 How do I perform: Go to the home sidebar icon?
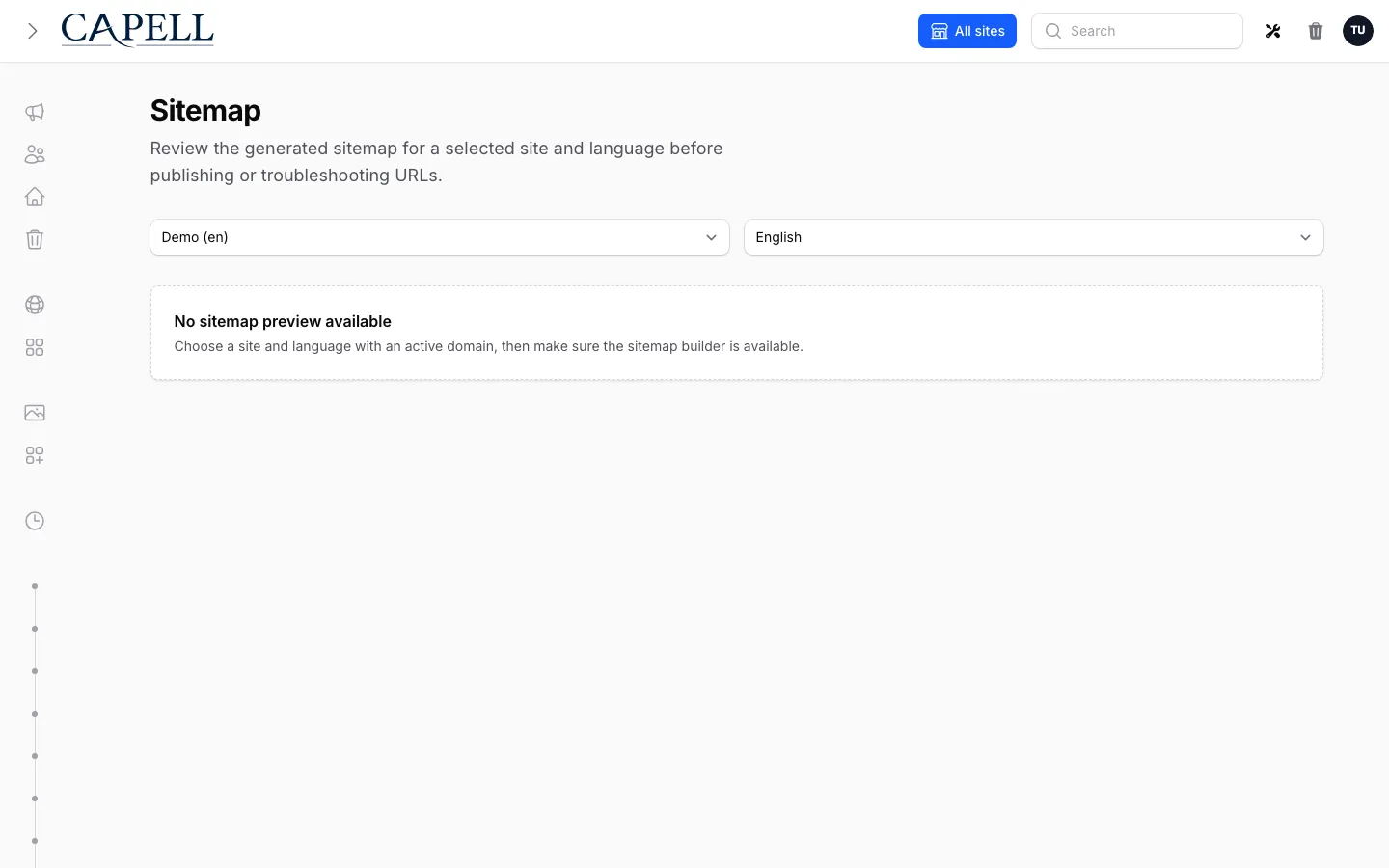pos(35,197)
